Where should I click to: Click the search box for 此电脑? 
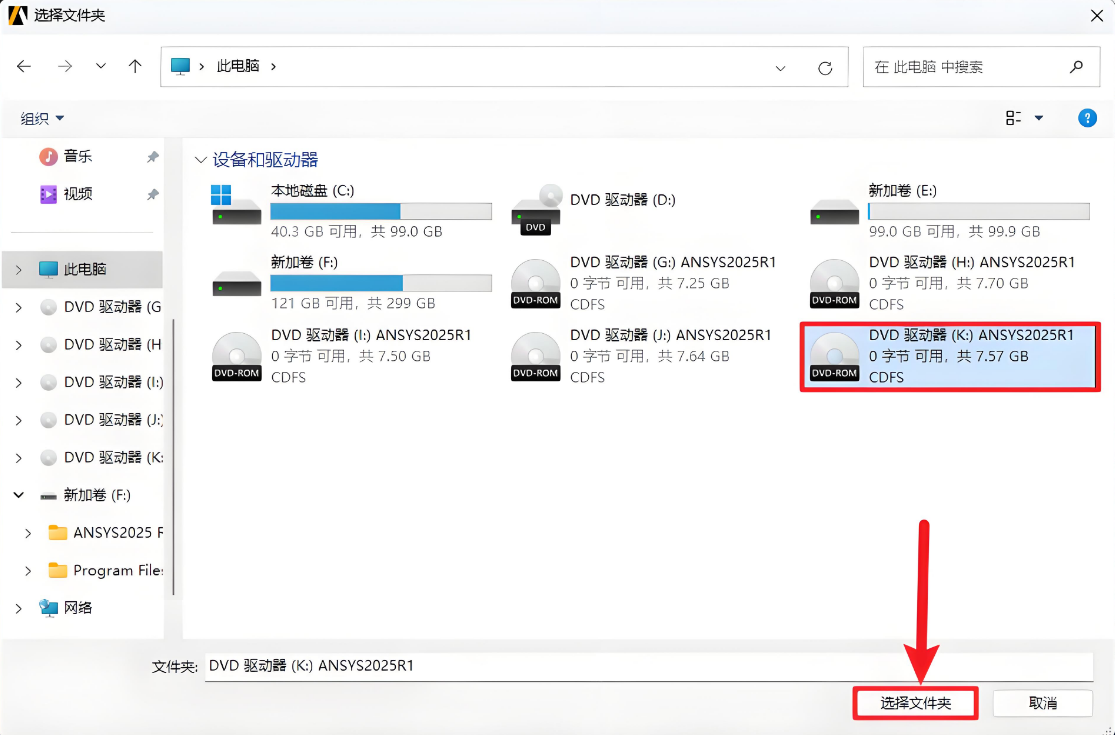981,67
